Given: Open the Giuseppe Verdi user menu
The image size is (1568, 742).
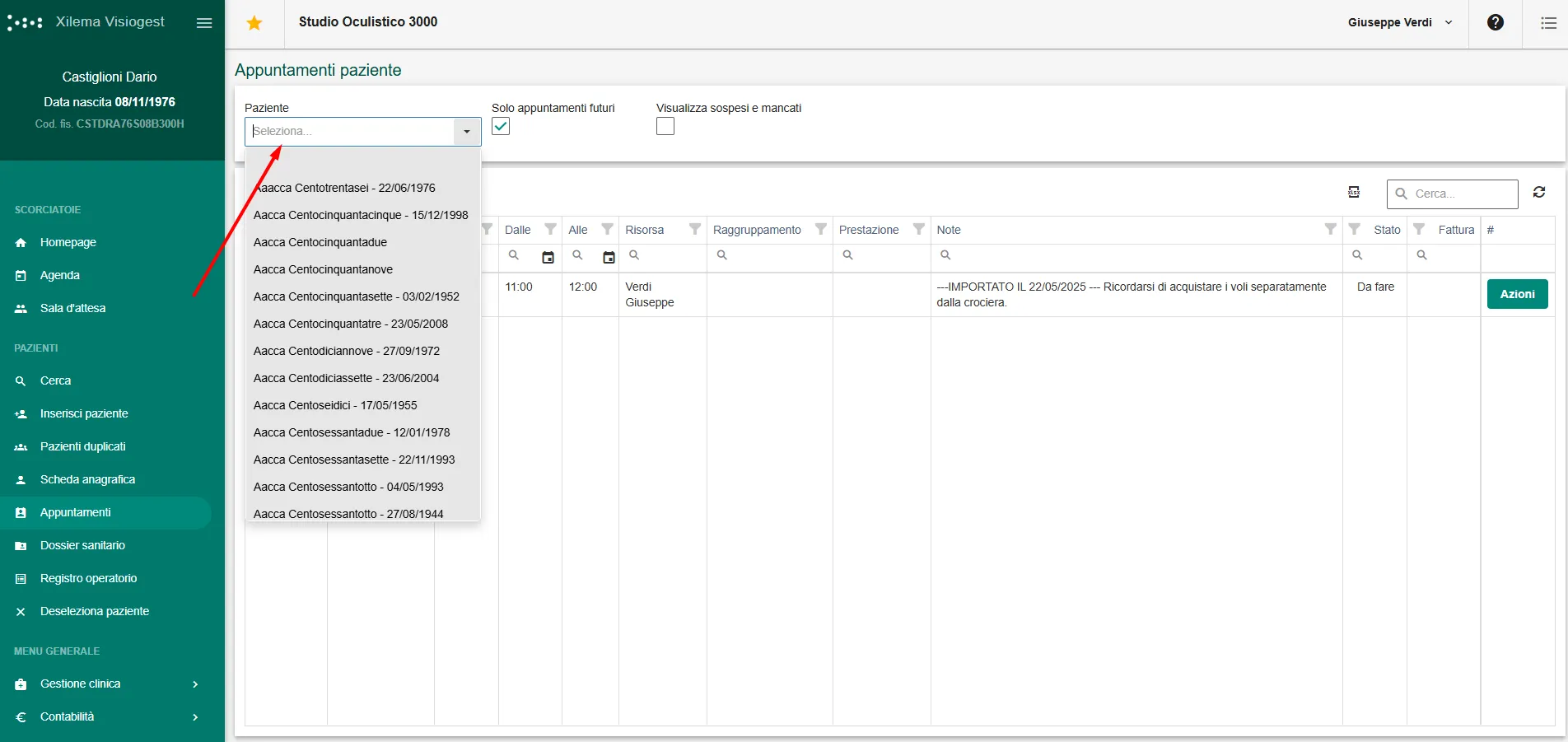Looking at the screenshot, I should (x=1400, y=22).
